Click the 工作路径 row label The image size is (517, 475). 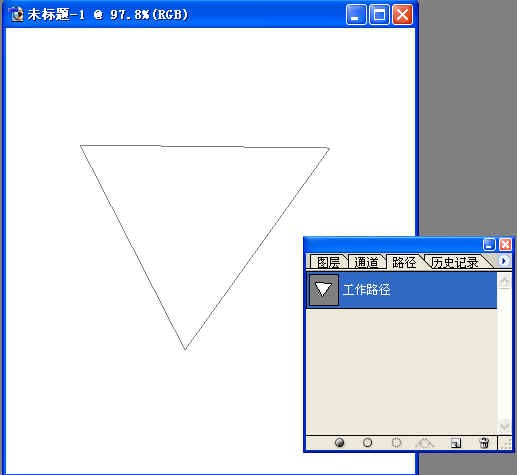click(x=367, y=290)
